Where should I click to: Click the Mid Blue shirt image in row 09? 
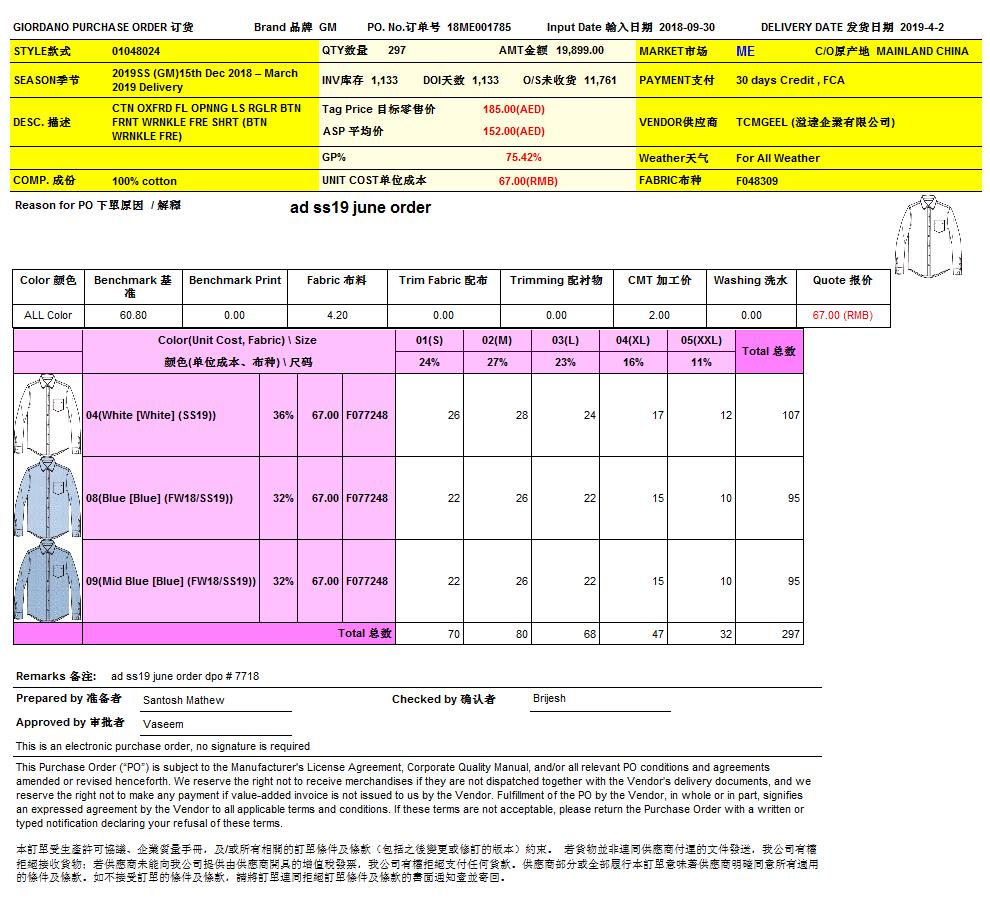(x=47, y=581)
